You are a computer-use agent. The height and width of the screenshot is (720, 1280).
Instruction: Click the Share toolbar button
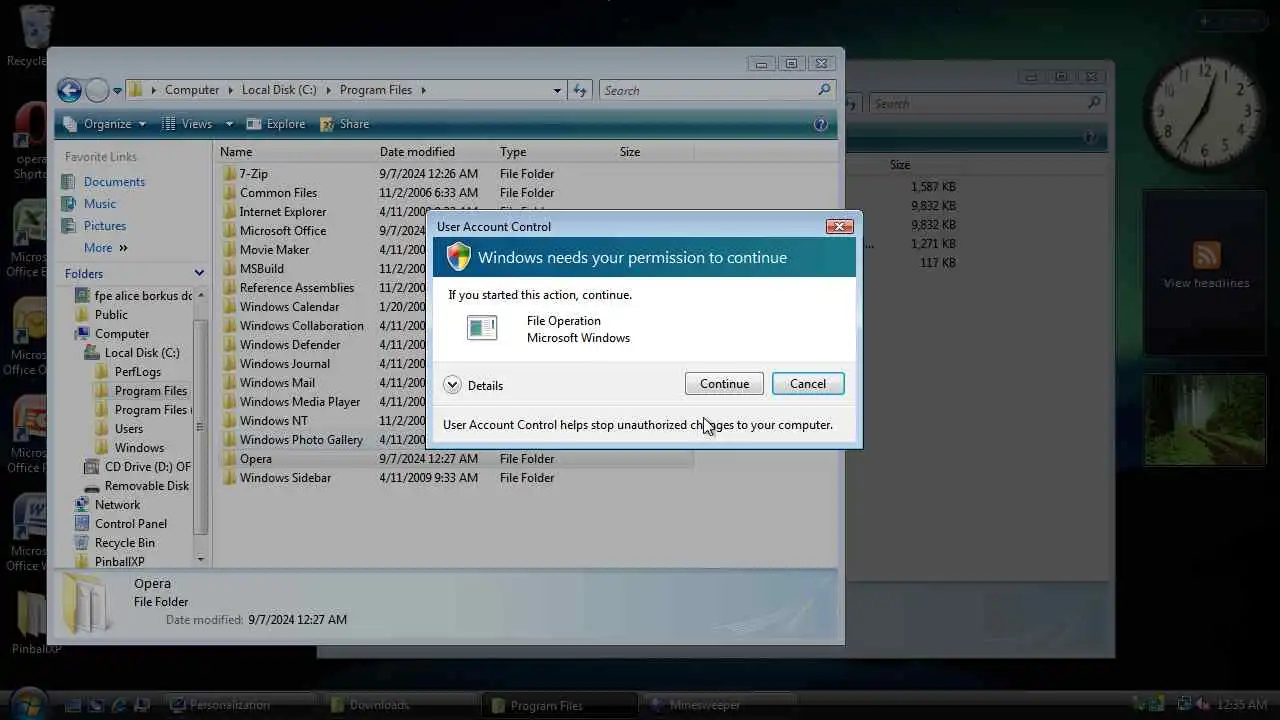pos(345,124)
